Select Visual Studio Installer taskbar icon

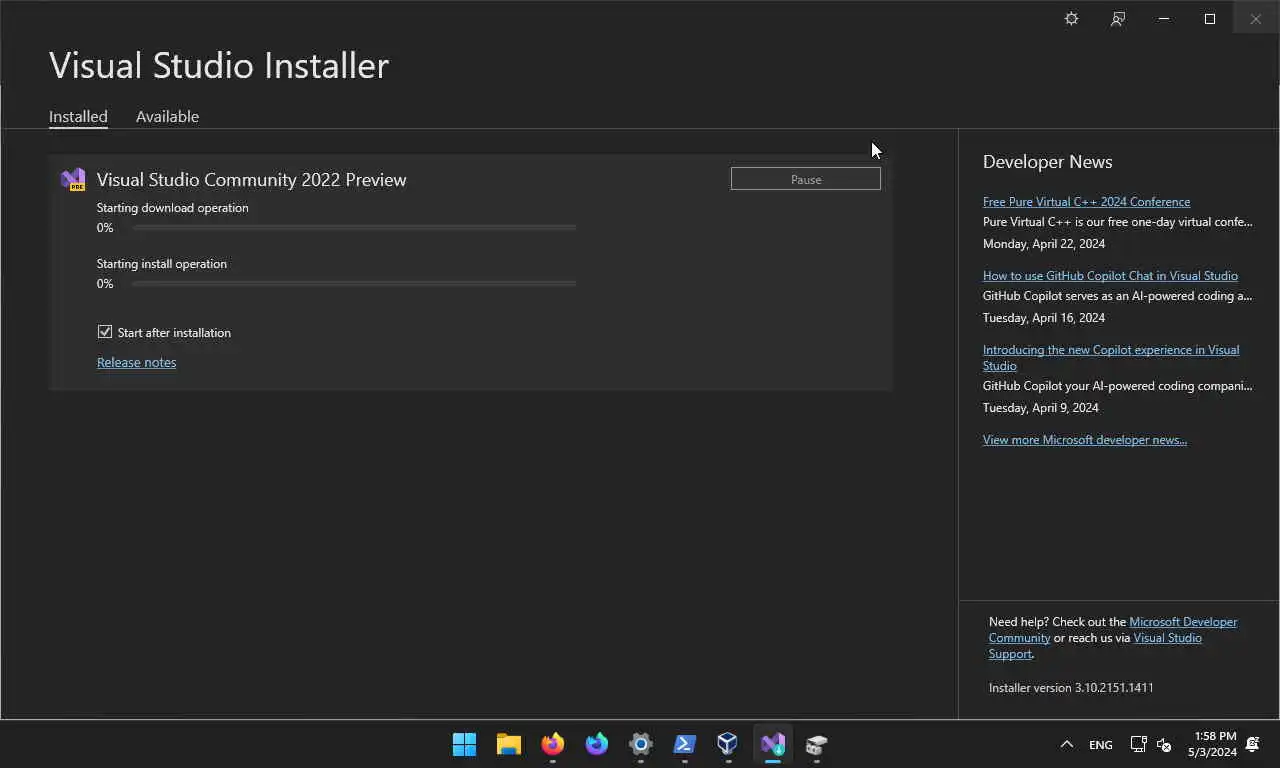pyautogui.click(x=772, y=744)
